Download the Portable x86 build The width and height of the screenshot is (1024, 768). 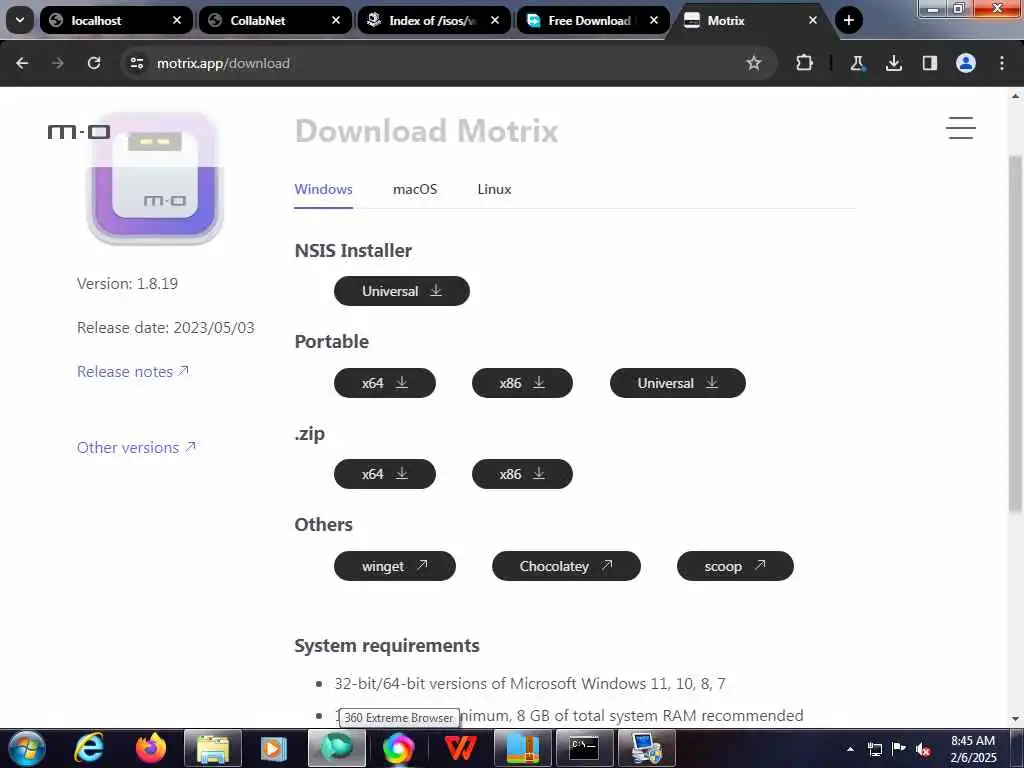[522, 383]
